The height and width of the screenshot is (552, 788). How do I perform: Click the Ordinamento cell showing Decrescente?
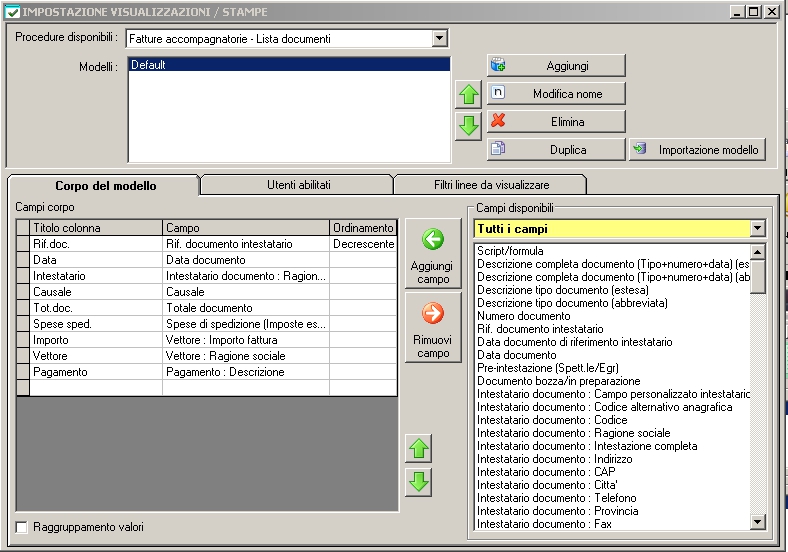(363, 244)
